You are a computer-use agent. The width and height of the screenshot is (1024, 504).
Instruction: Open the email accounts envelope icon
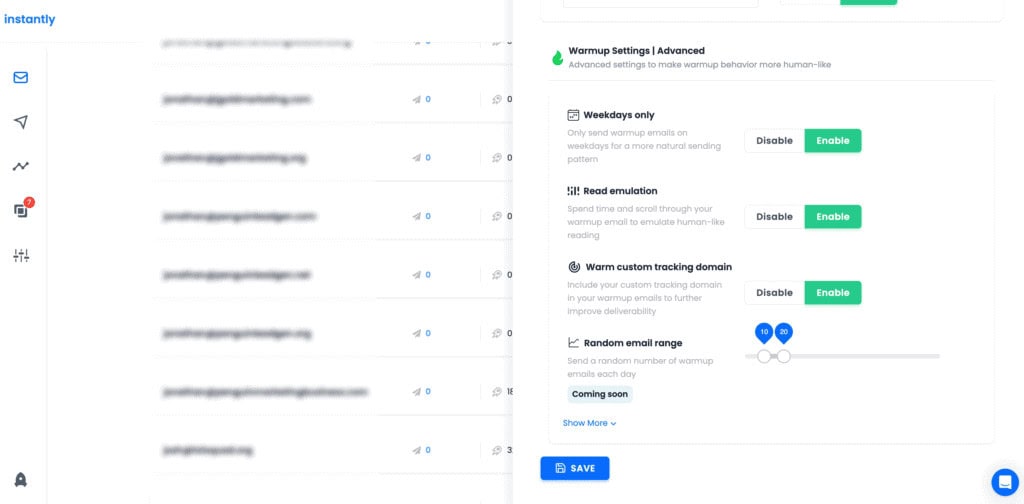click(x=21, y=77)
